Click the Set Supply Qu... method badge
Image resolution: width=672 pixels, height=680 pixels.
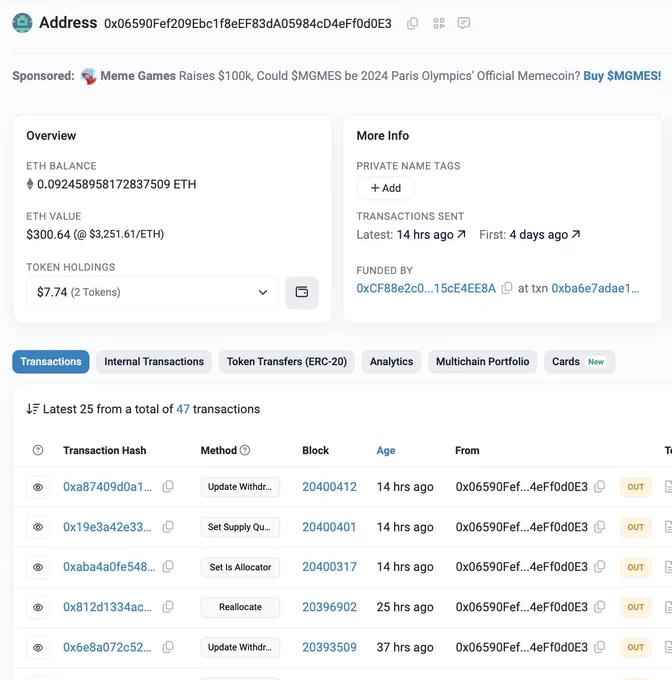click(x=240, y=527)
